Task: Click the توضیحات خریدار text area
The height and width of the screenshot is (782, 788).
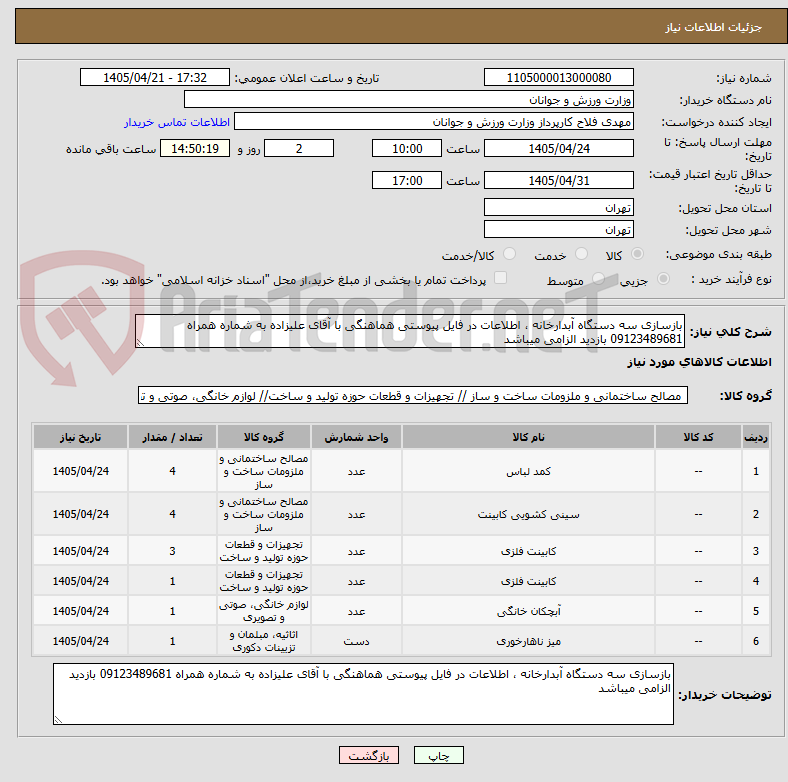Action: click(363, 694)
